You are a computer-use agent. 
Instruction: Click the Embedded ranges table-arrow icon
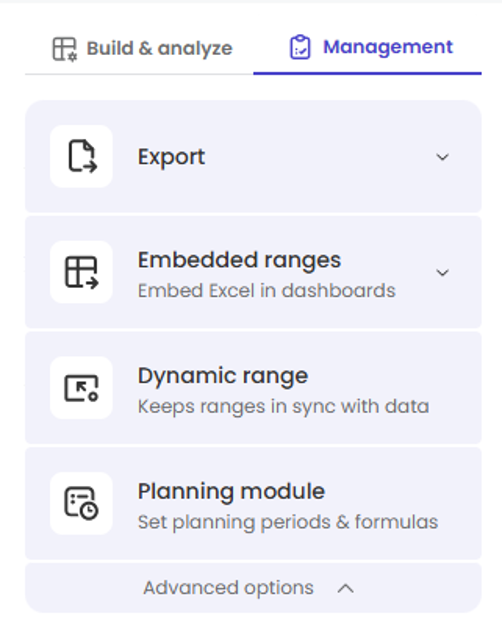82,272
